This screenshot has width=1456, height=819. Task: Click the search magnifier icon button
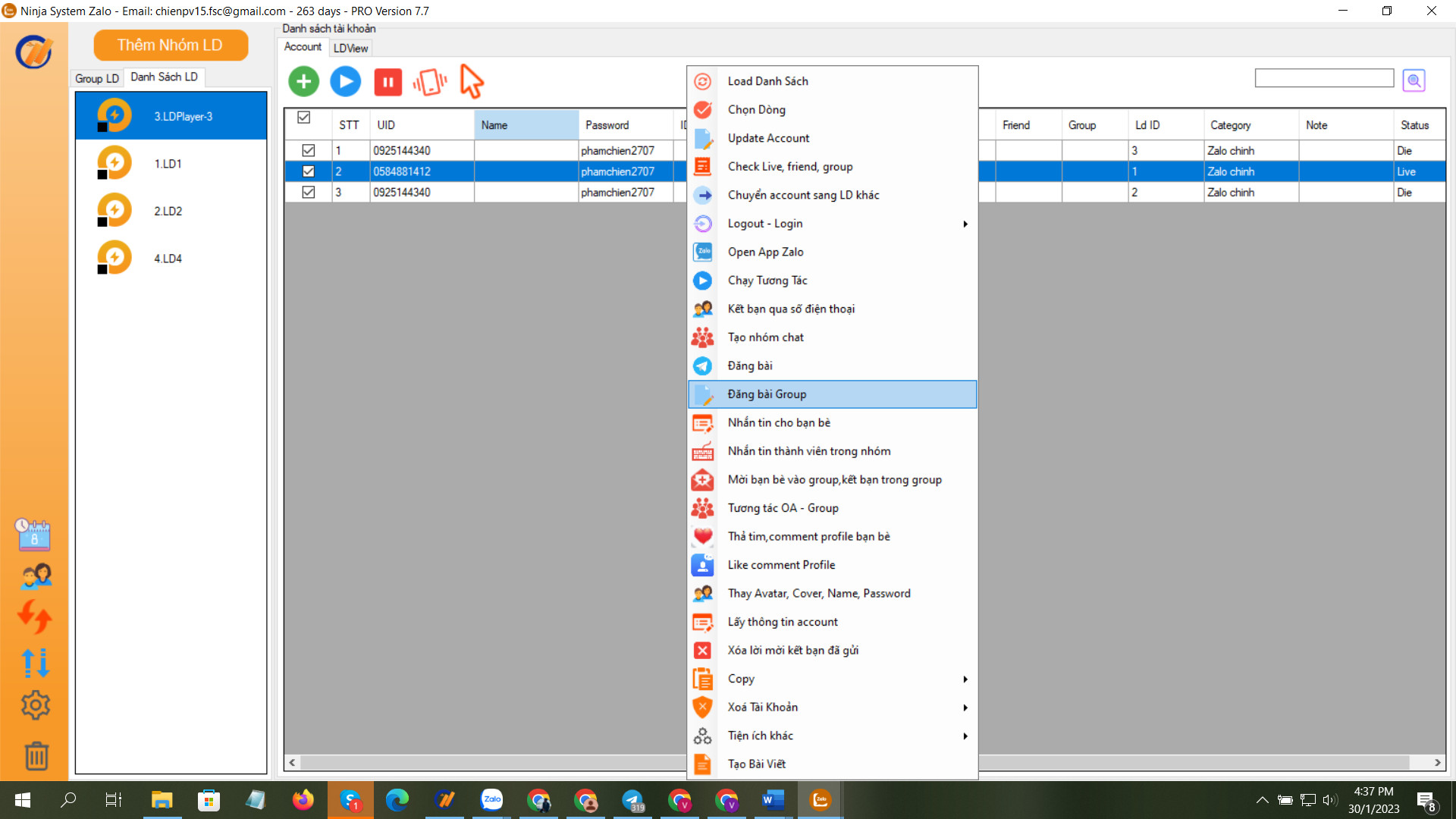point(1414,80)
